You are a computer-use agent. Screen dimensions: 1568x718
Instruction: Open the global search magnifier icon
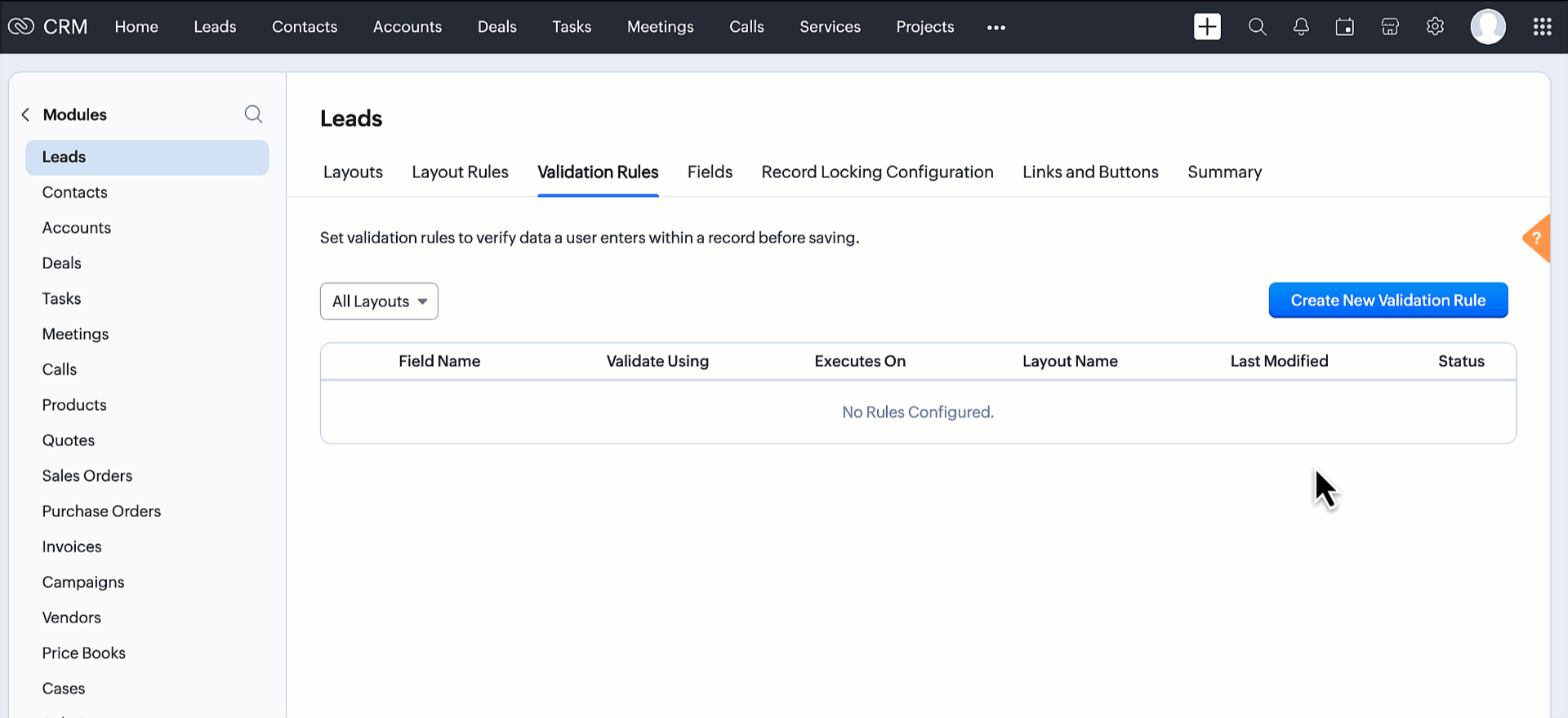pos(1257,27)
